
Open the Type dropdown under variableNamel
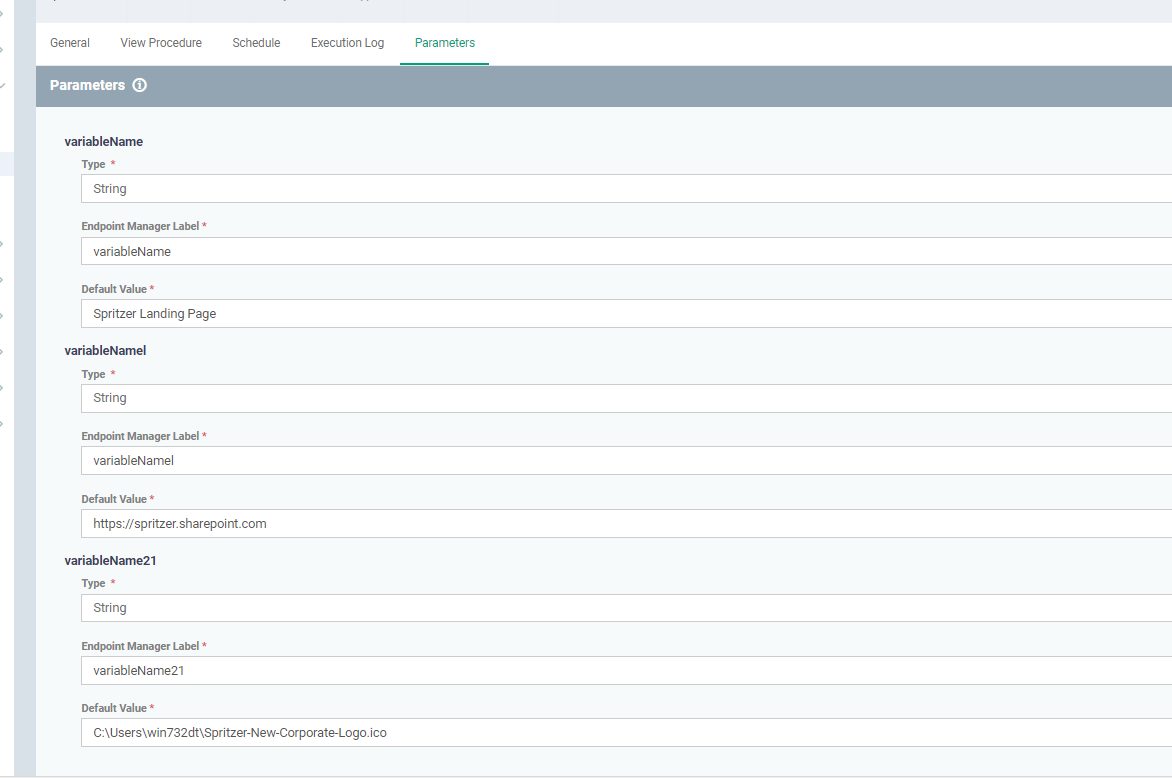[626, 398]
